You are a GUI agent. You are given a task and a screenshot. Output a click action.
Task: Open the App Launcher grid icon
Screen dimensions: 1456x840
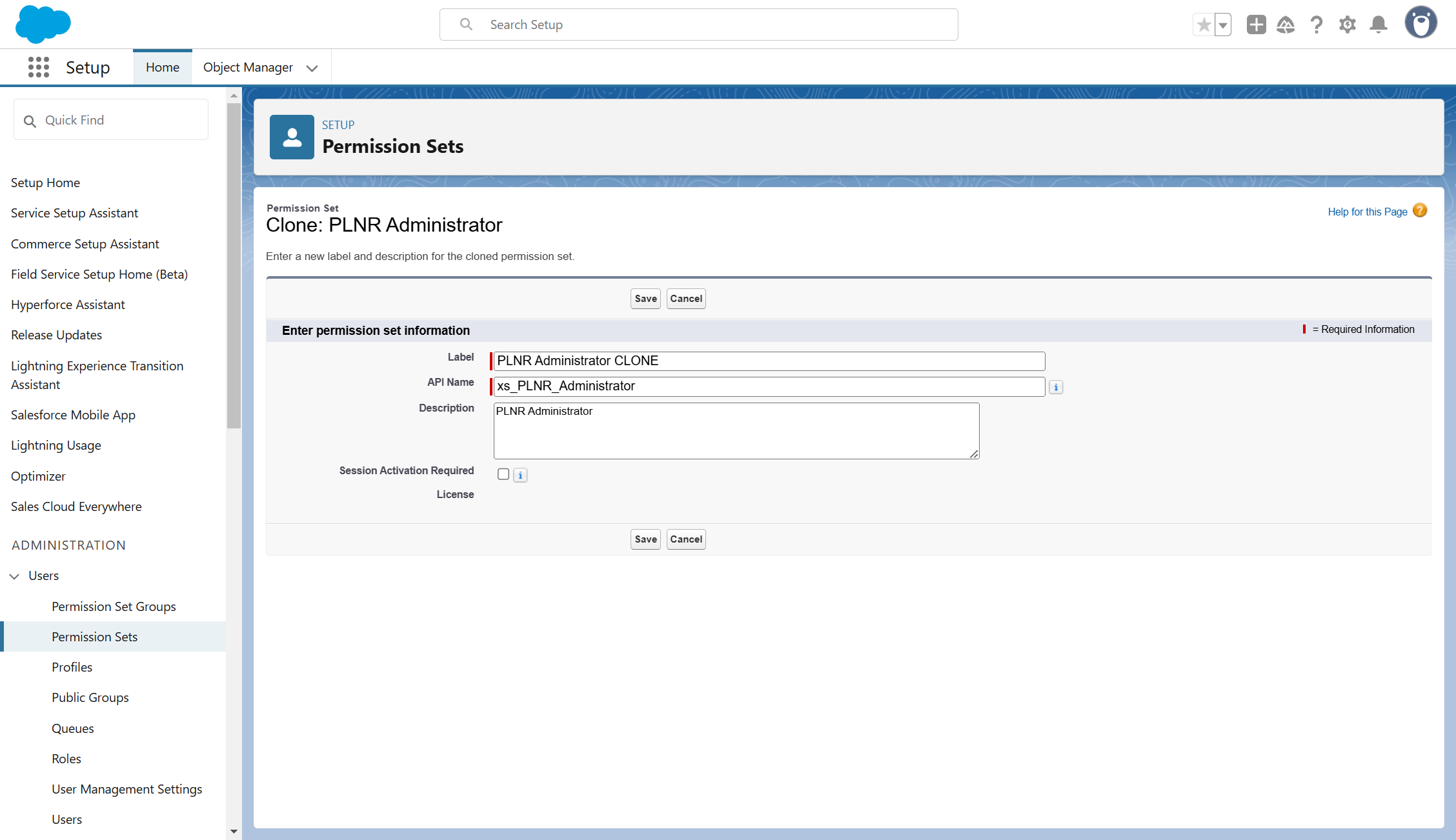pyautogui.click(x=39, y=67)
